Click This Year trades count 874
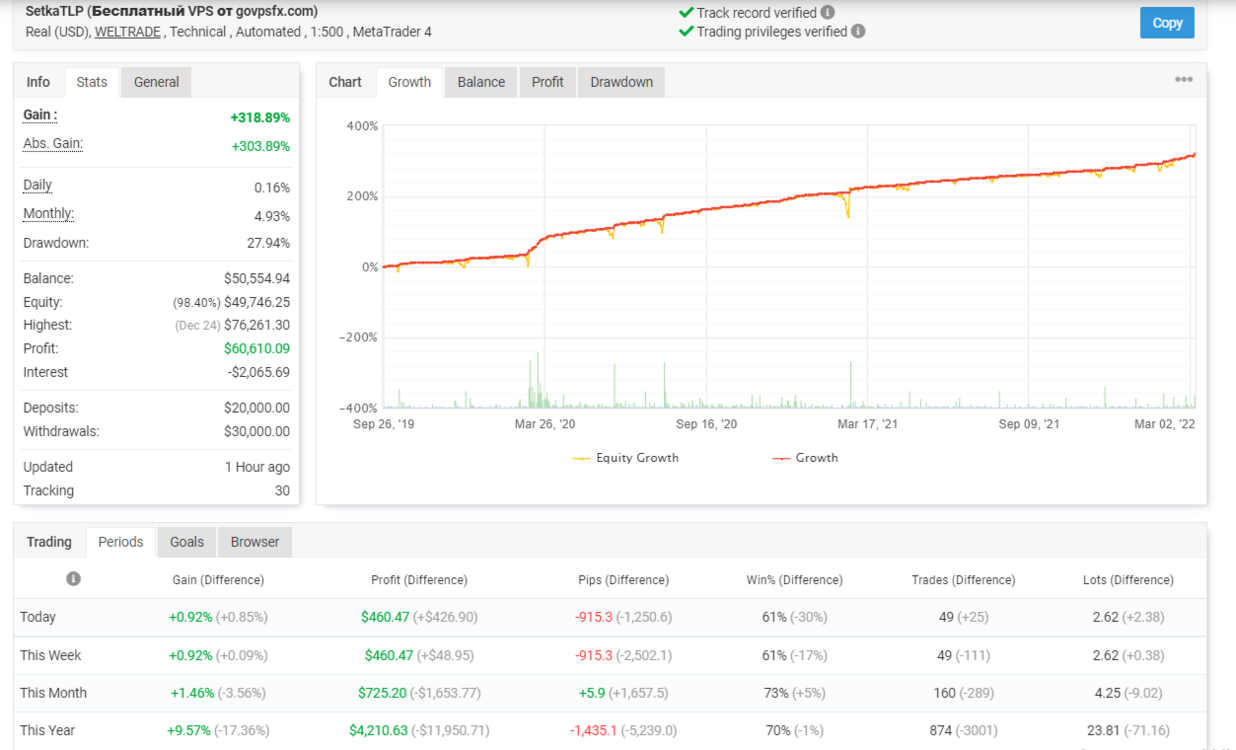The image size is (1236, 750). coord(940,730)
